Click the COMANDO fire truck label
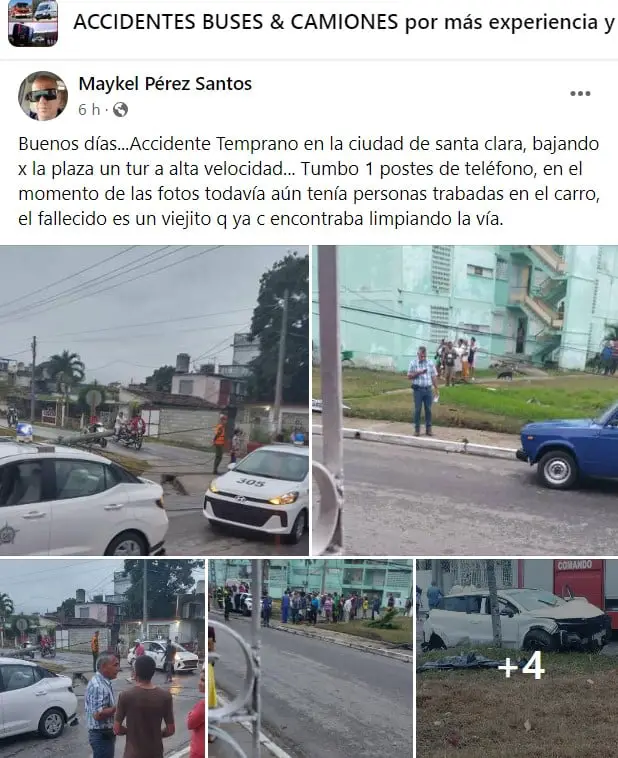The image size is (618, 758). click(x=574, y=565)
